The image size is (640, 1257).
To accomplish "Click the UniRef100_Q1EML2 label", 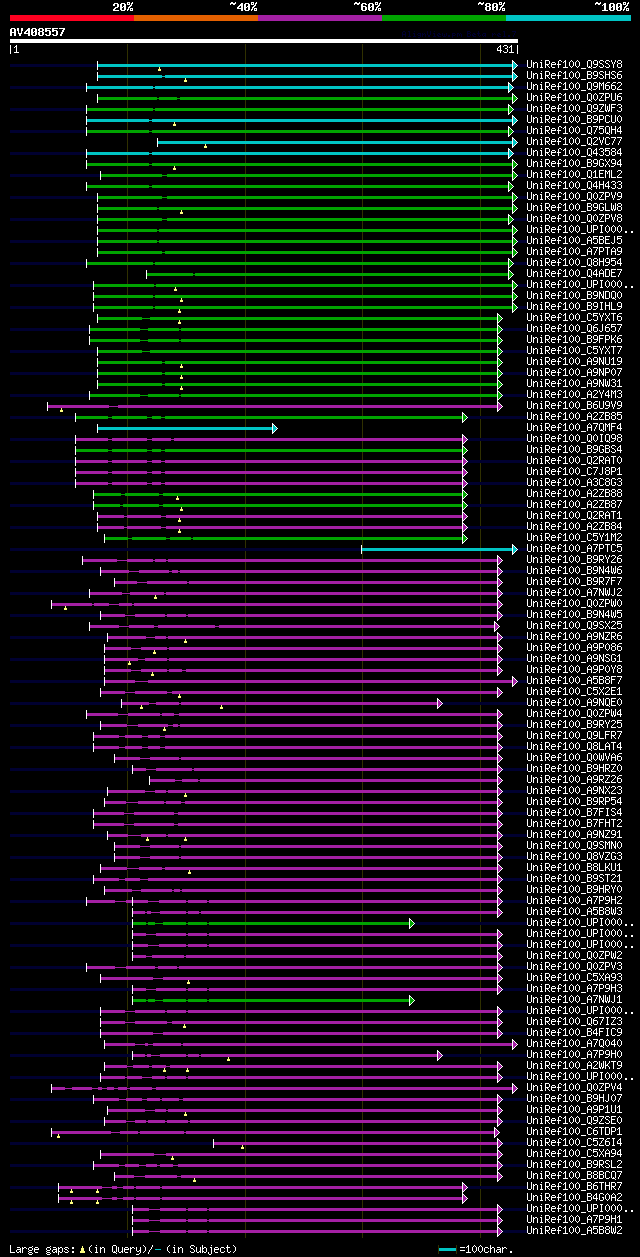I will coord(574,174).
